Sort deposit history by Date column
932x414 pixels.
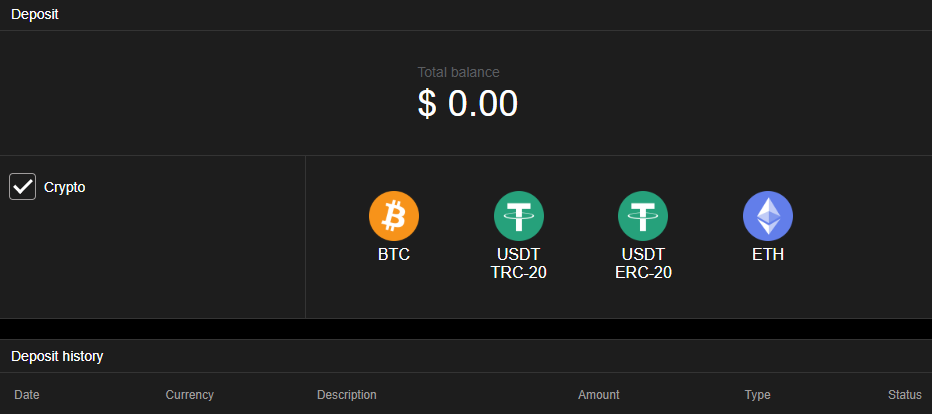(x=27, y=395)
